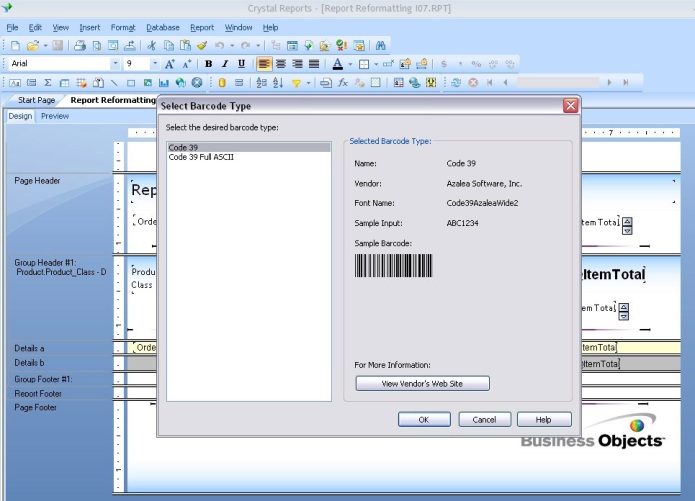Switch to the Preview tab
695x501 pixels.
(x=55, y=116)
